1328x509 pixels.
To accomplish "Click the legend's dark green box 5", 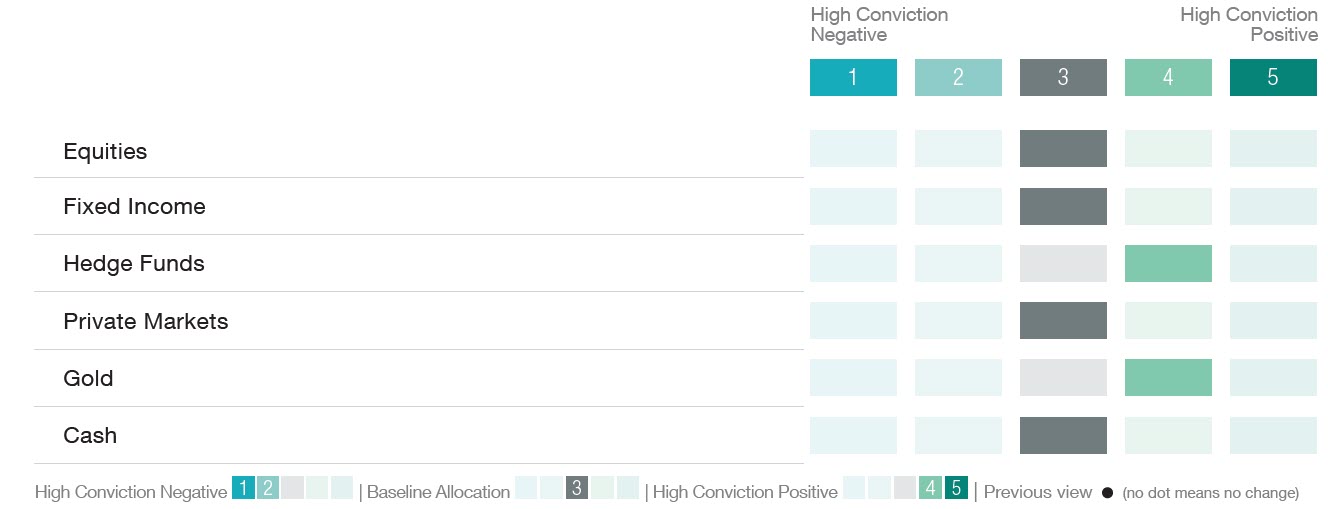I will (956, 488).
